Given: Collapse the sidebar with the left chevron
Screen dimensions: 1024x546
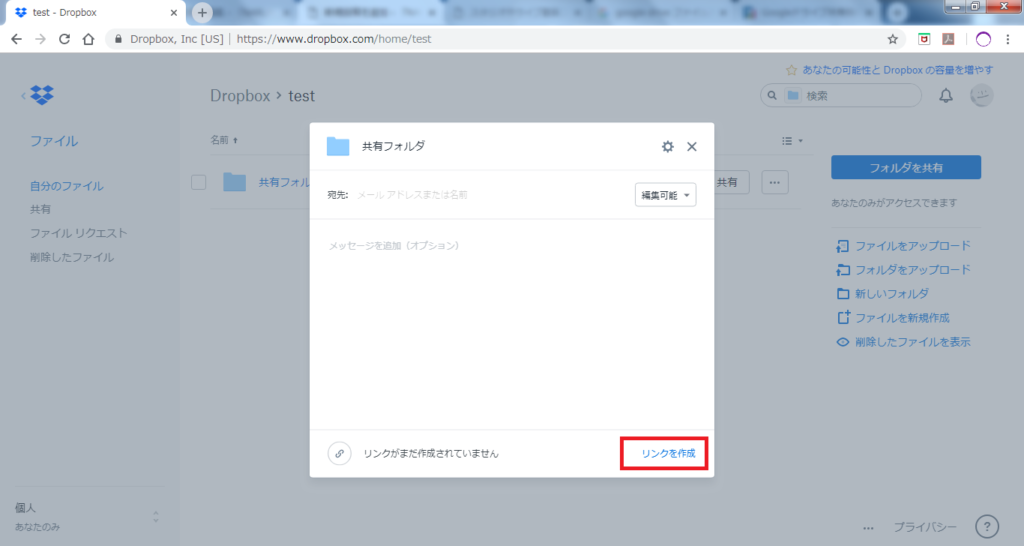Looking at the screenshot, I should point(24,95).
